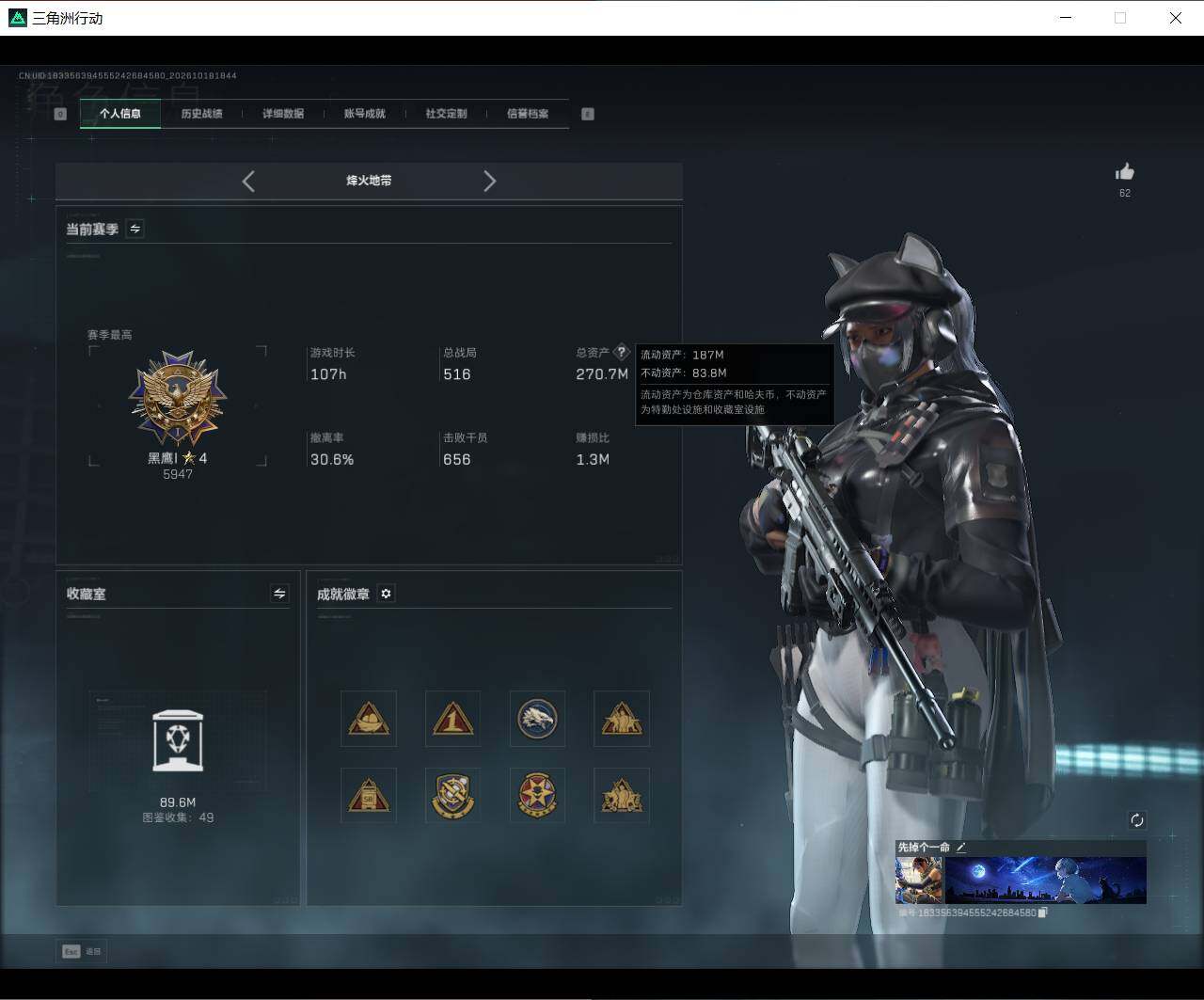Click the Q key previous tab icon
1204x1000 pixels.
(x=60, y=114)
